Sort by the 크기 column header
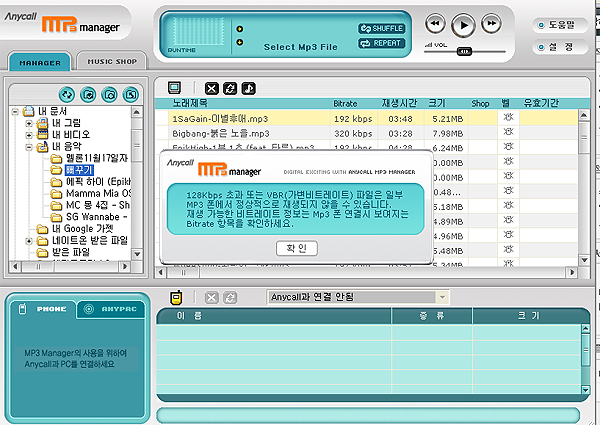The image size is (600, 425). point(436,103)
